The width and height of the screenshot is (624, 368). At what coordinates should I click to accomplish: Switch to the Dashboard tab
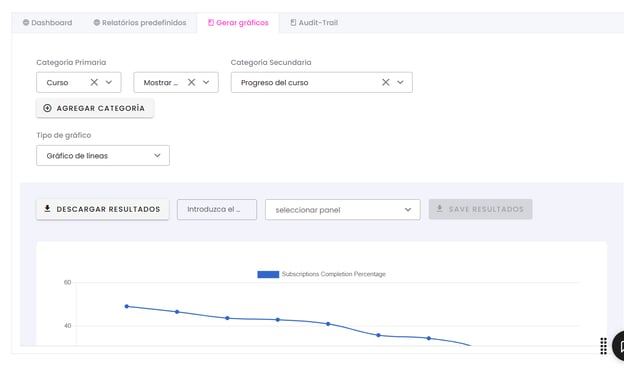coord(47,23)
